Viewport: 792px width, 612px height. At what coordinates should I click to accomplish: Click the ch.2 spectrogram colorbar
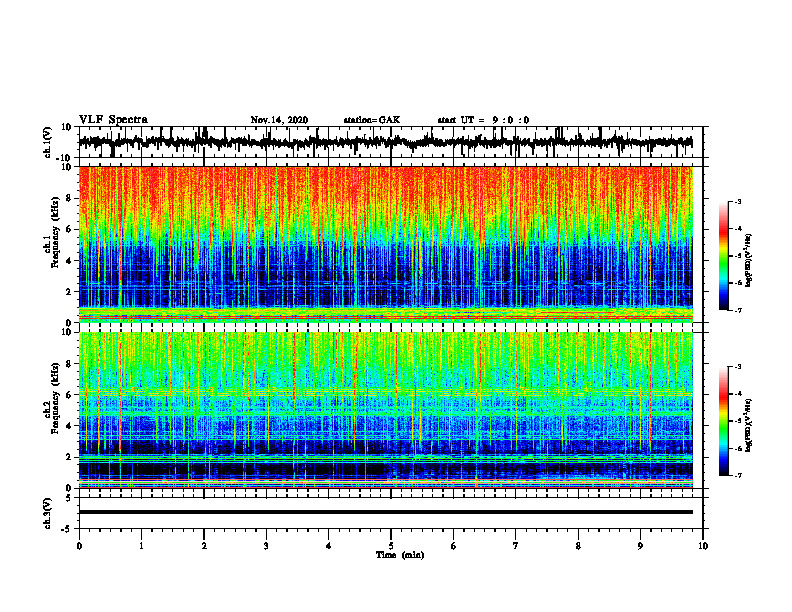point(723,421)
